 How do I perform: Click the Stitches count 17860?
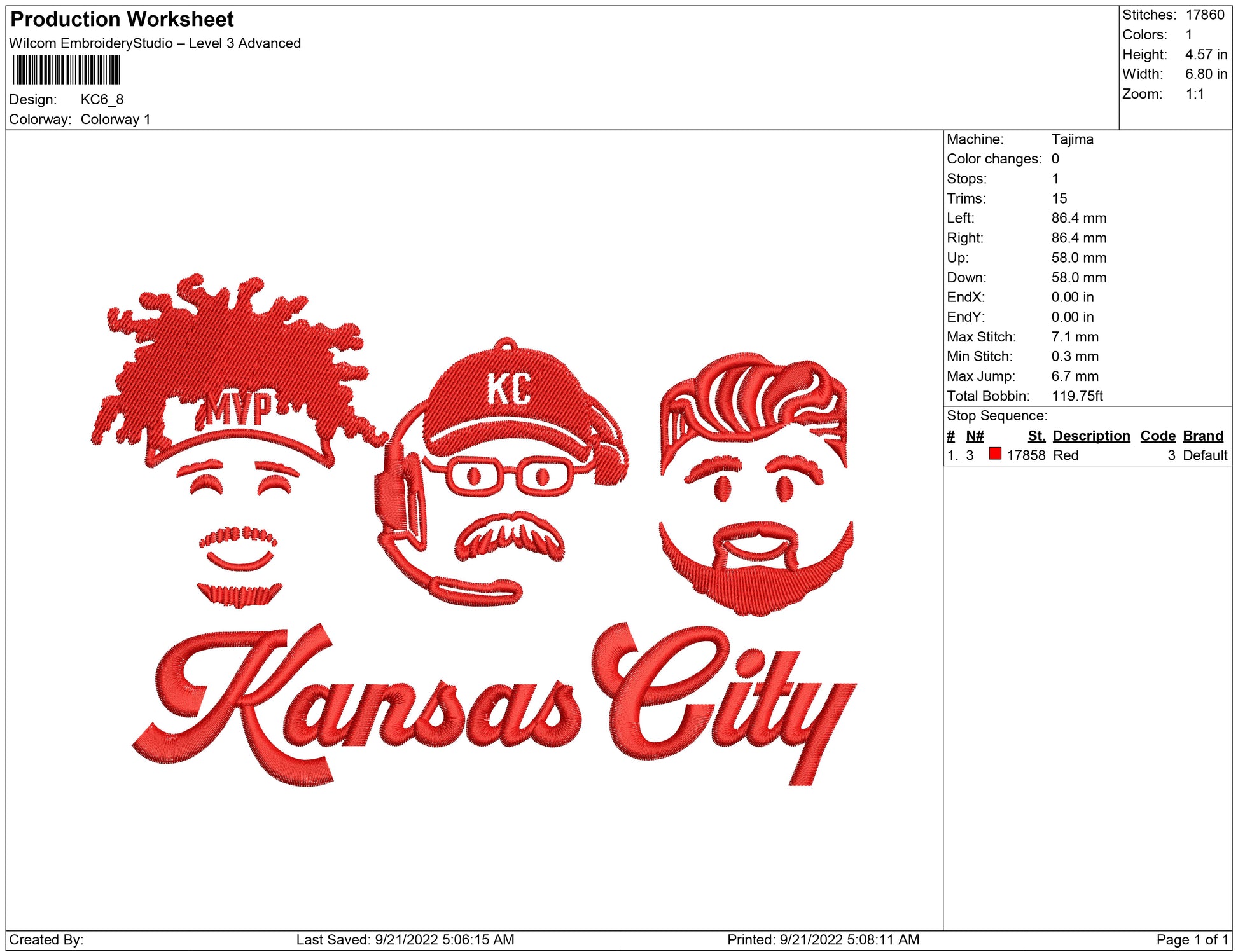tap(1204, 15)
